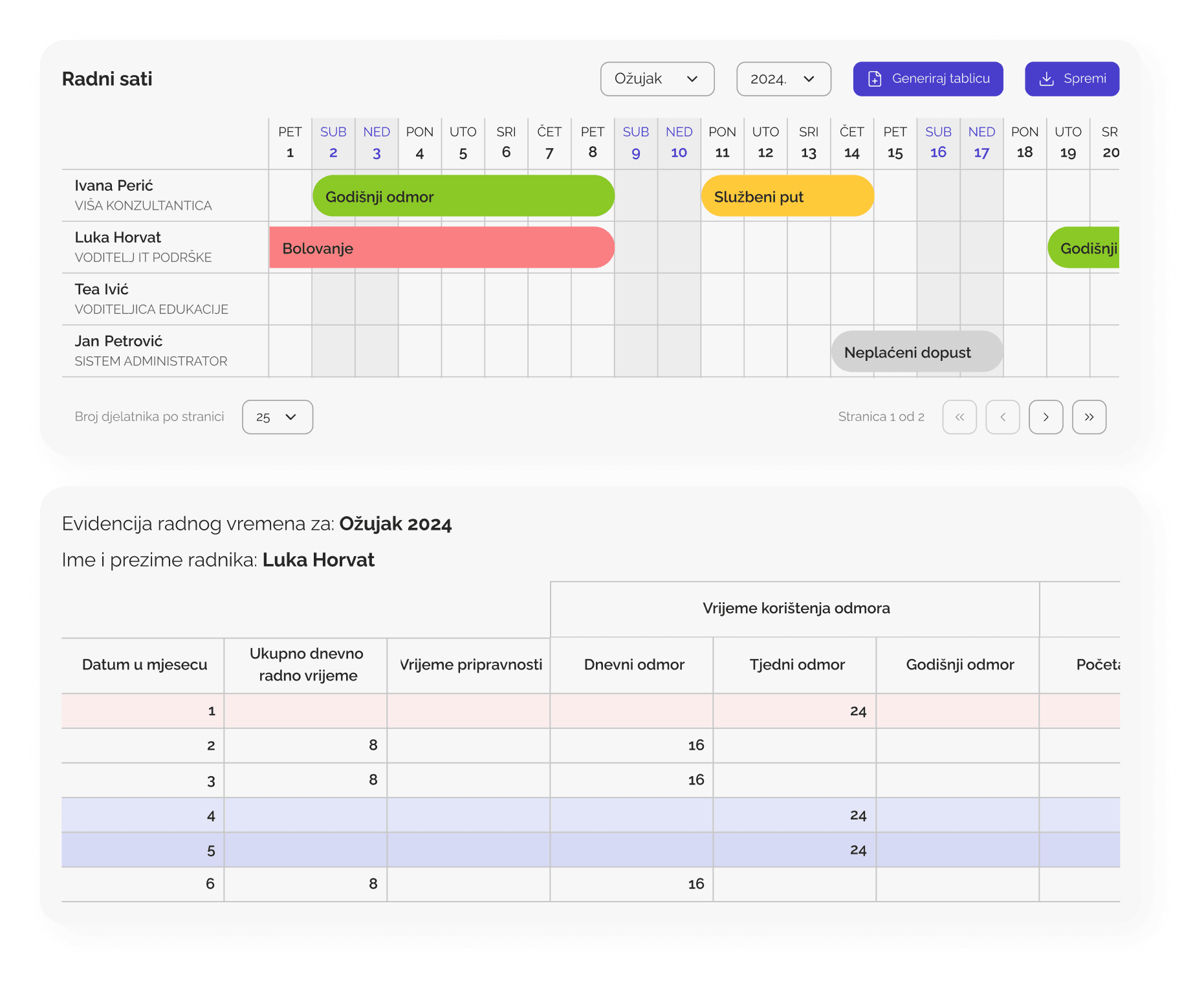Select Ivana Perić's green Godišnji odmor bar

463,197
